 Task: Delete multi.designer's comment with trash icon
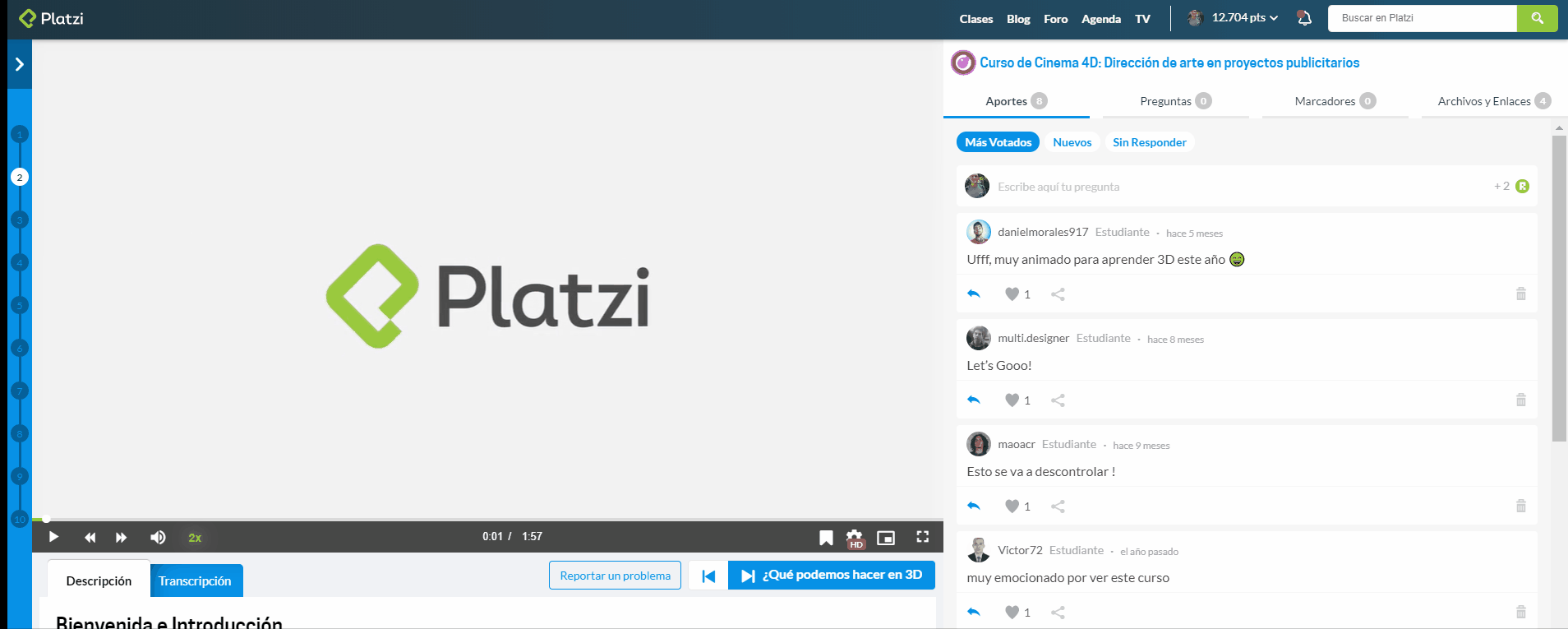(x=1520, y=400)
